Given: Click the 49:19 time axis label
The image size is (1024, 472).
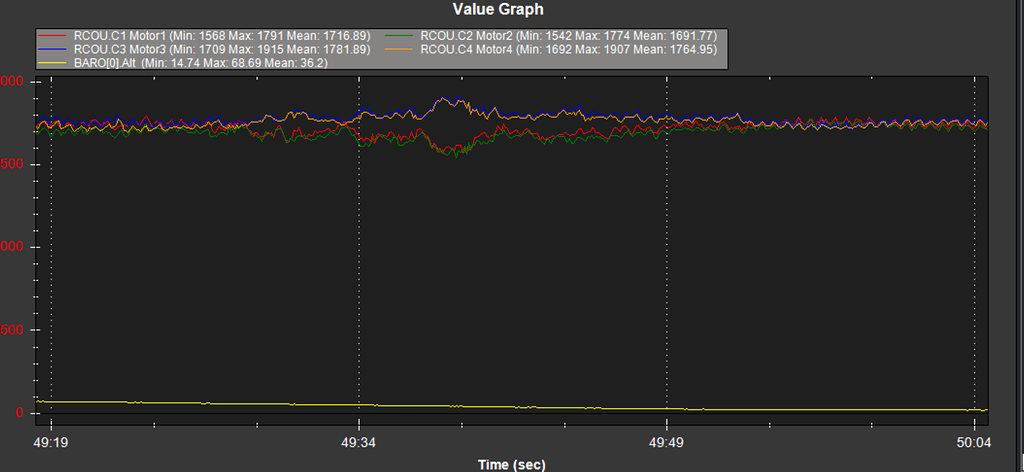Looking at the screenshot, I should click(51, 442).
